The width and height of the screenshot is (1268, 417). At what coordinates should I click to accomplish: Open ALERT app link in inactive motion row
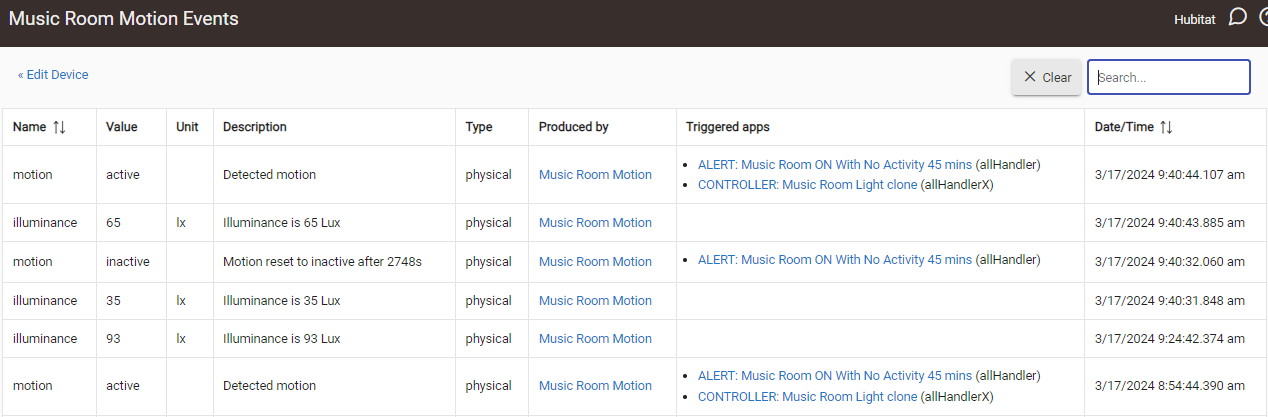pyautogui.click(x=834, y=260)
